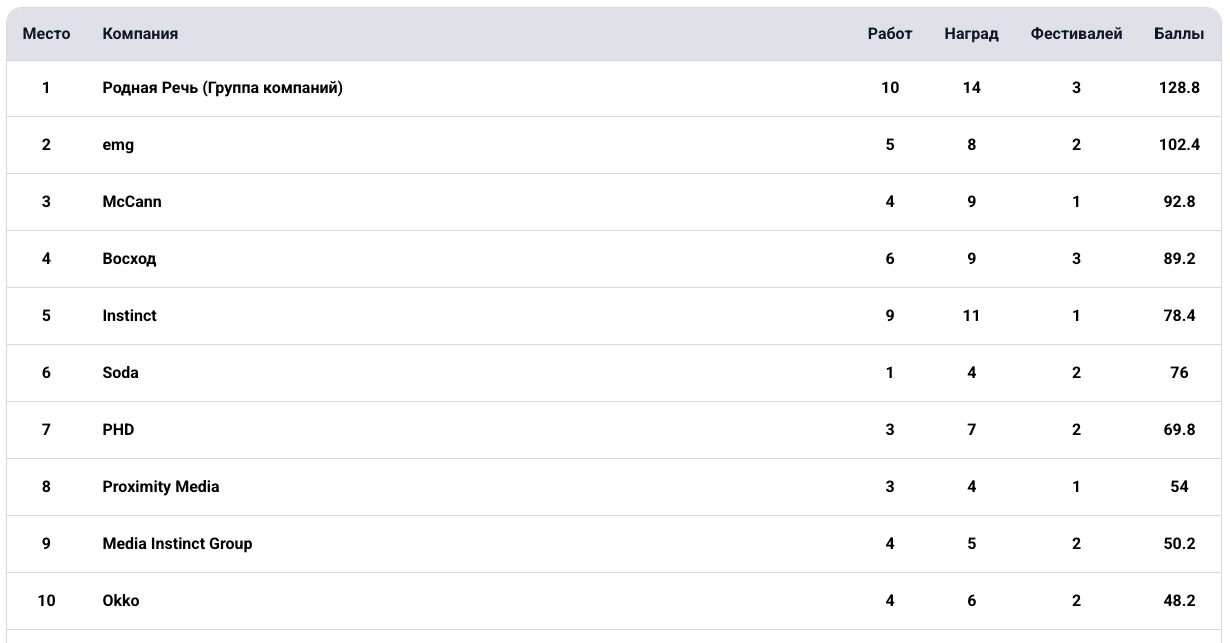Sort by Баллы column header
This screenshot has width=1230, height=643.
pos(1179,34)
